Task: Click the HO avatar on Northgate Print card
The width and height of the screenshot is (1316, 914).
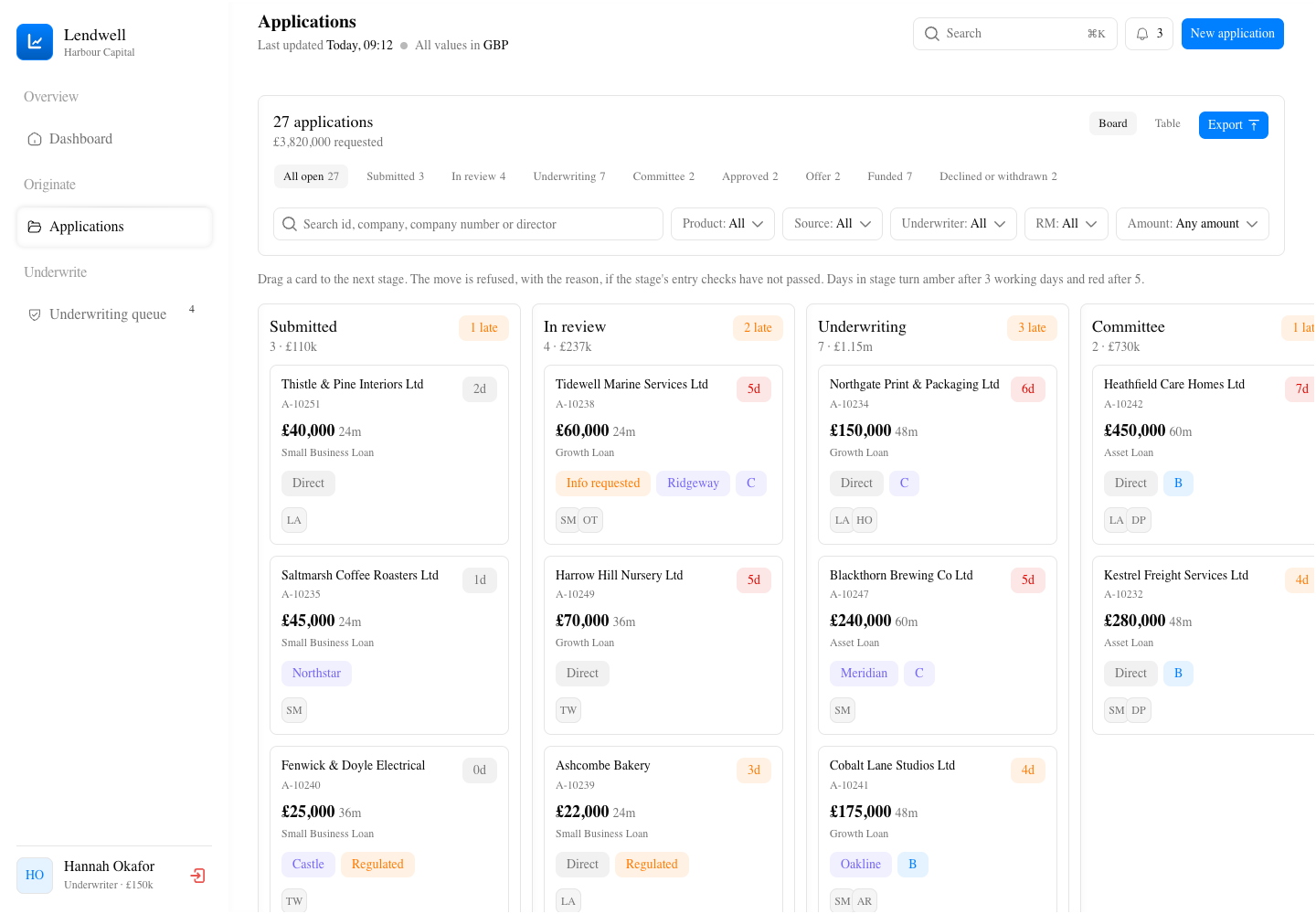Action: 865,520
